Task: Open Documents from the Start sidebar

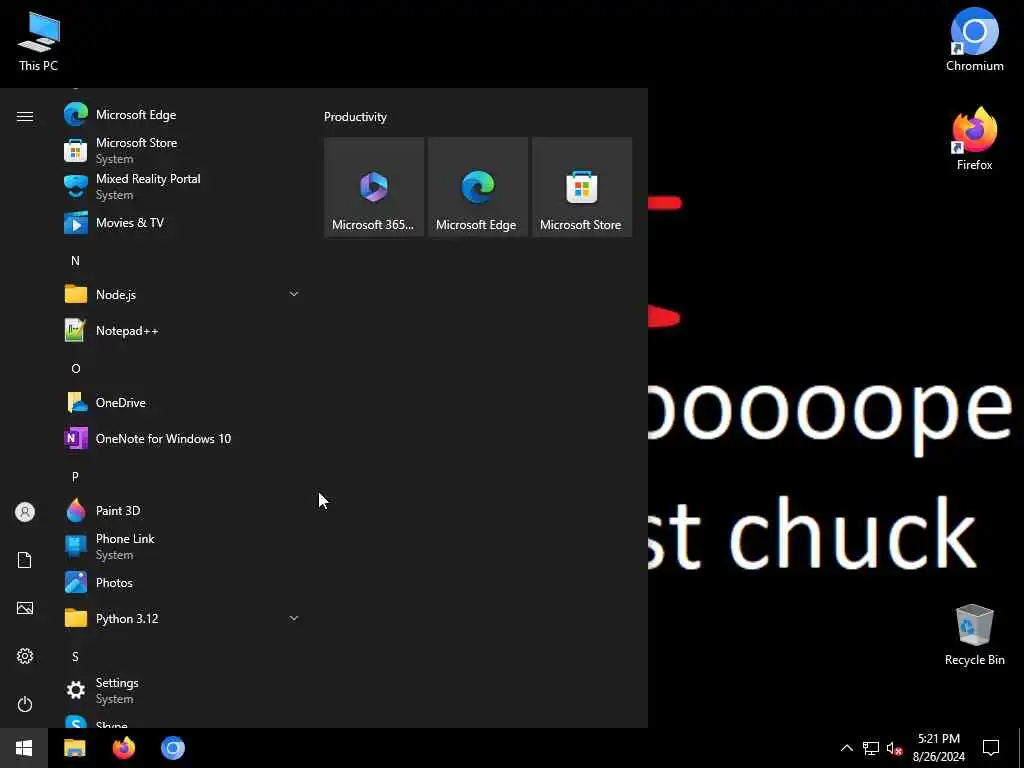Action: 25,560
